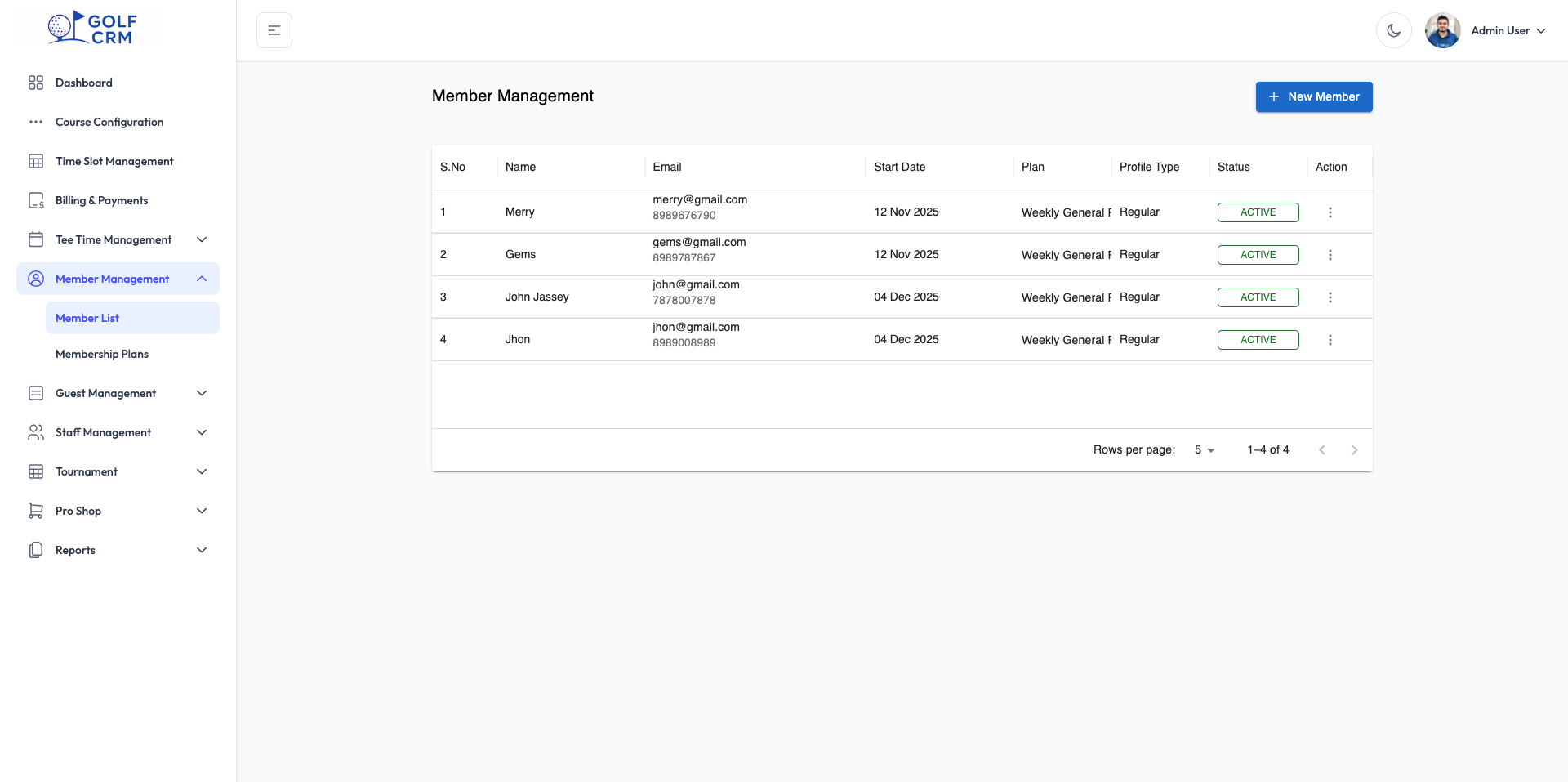
Task: Open the action menu for Merry
Action: pos(1330,212)
